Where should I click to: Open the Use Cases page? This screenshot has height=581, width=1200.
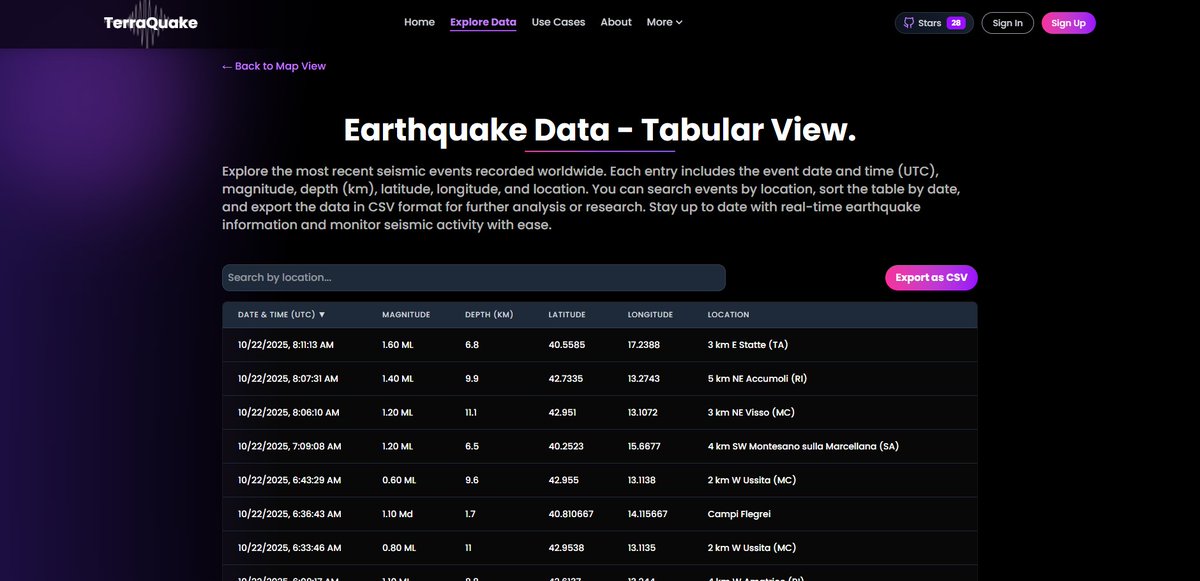click(558, 22)
